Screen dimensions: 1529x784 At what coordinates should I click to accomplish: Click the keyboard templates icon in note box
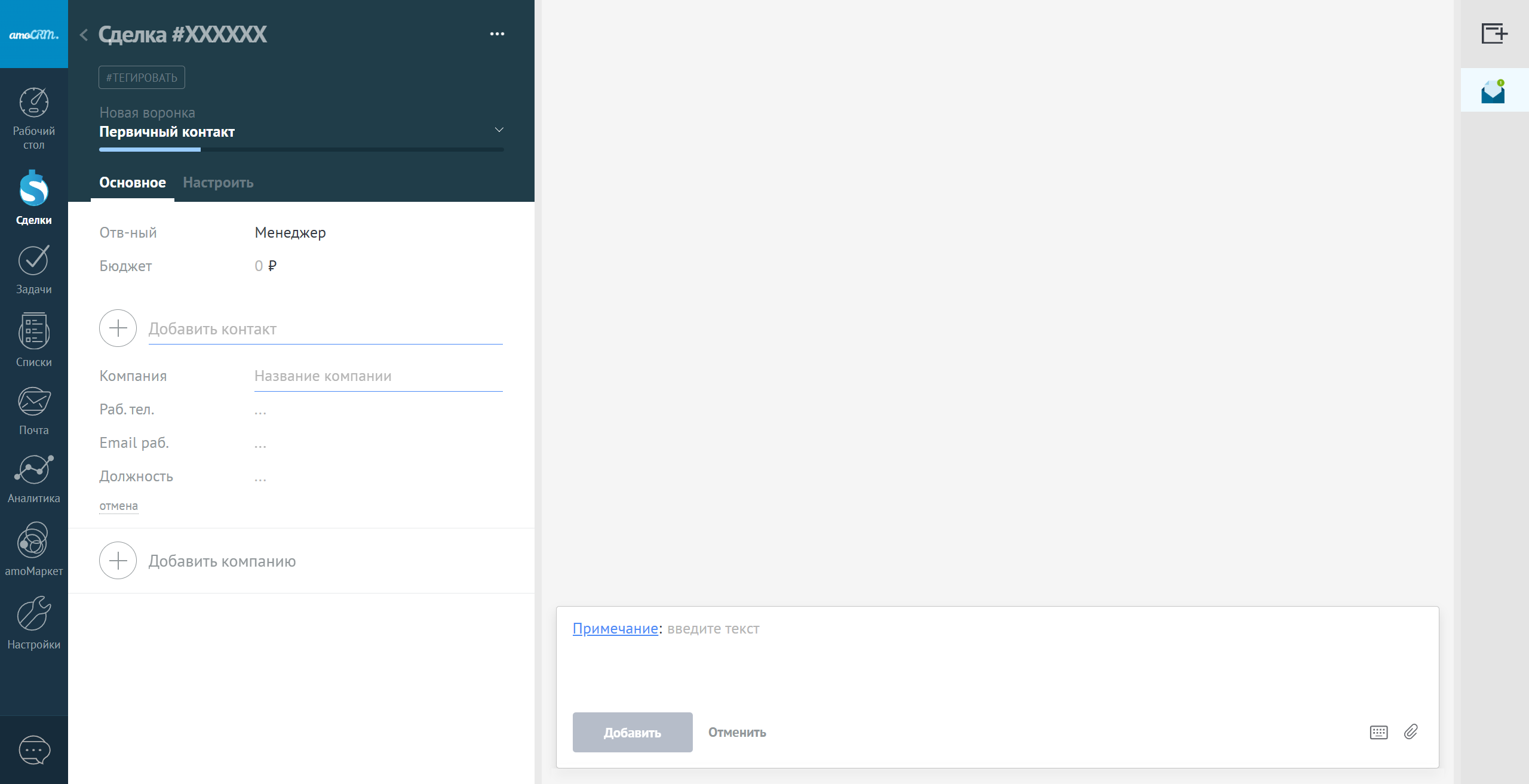pyautogui.click(x=1378, y=732)
